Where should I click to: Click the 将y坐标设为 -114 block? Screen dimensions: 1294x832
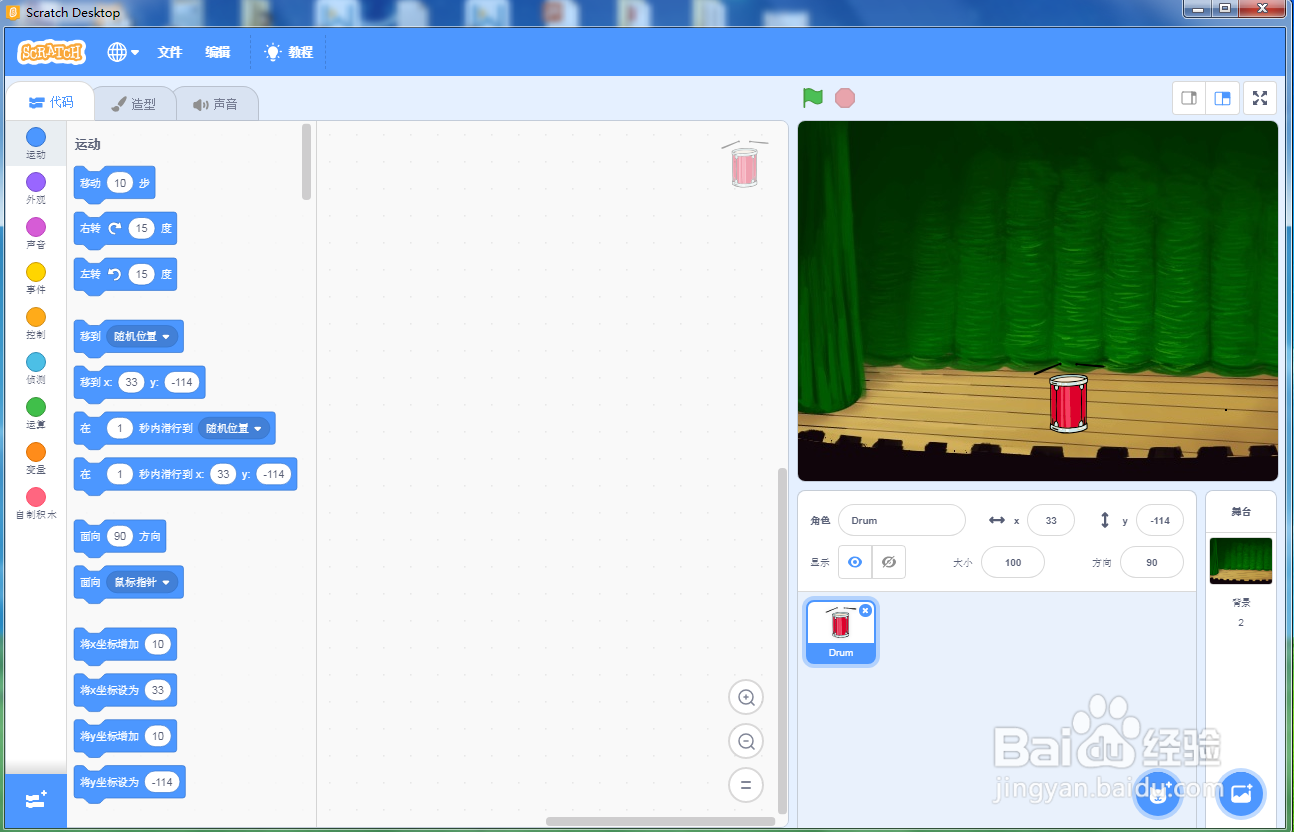point(130,783)
